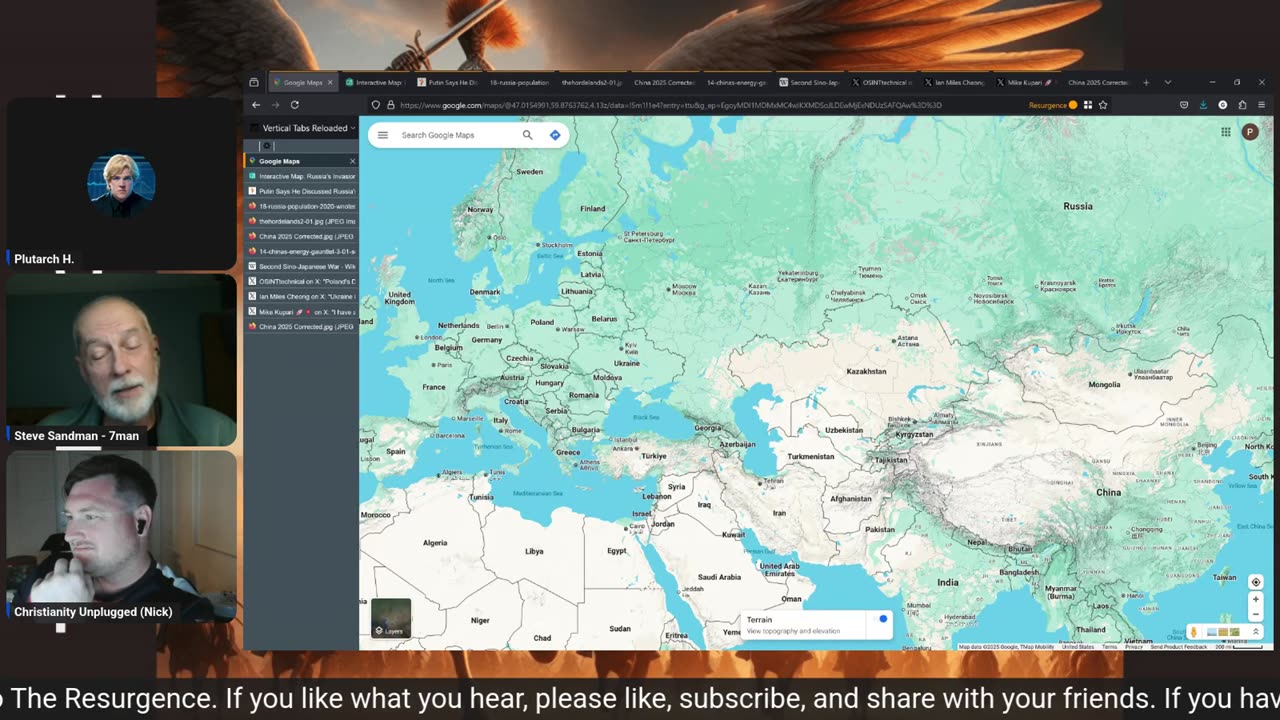This screenshot has height=720, width=1280.
Task: Open the Google Maps hamburger menu
Action: pos(383,135)
